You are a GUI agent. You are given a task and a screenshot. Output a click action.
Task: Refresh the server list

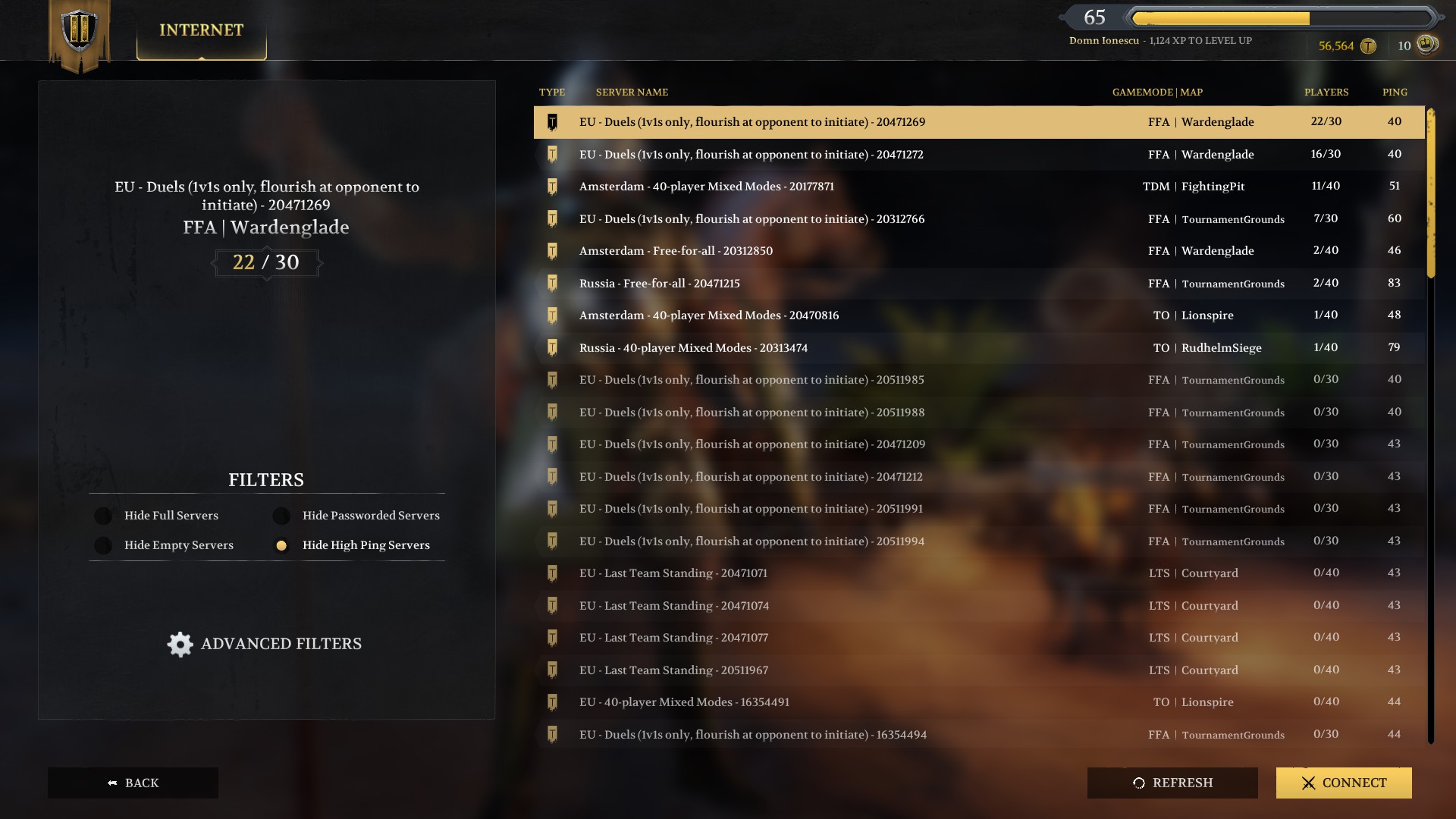click(x=1172, y=783)
